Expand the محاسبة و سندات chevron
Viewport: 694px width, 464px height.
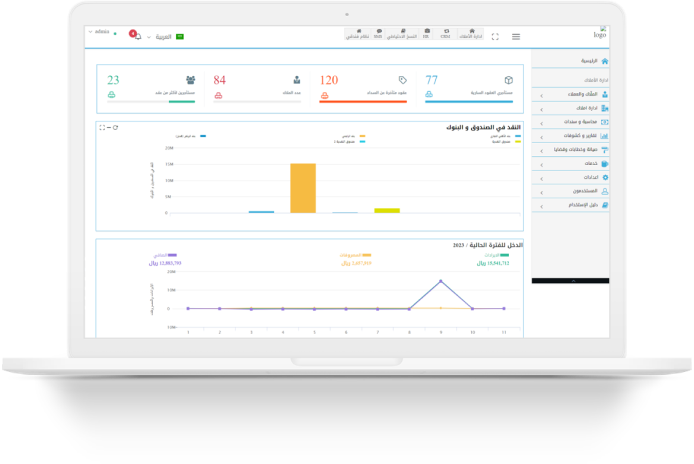point(541,124)
